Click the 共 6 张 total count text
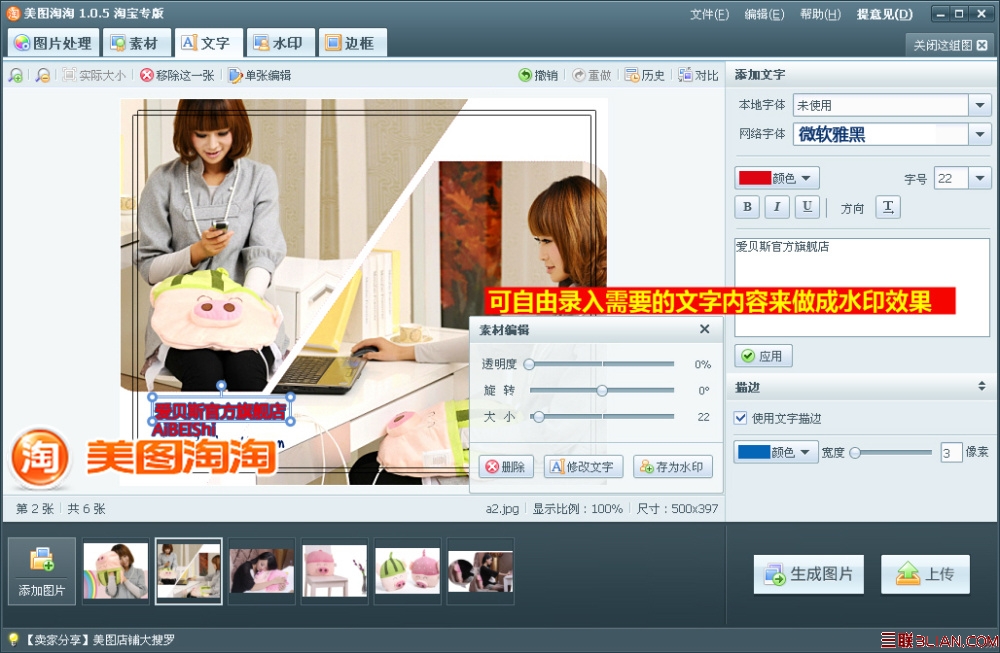This screenshot has height=653, width=1000. tap(86, 509)
